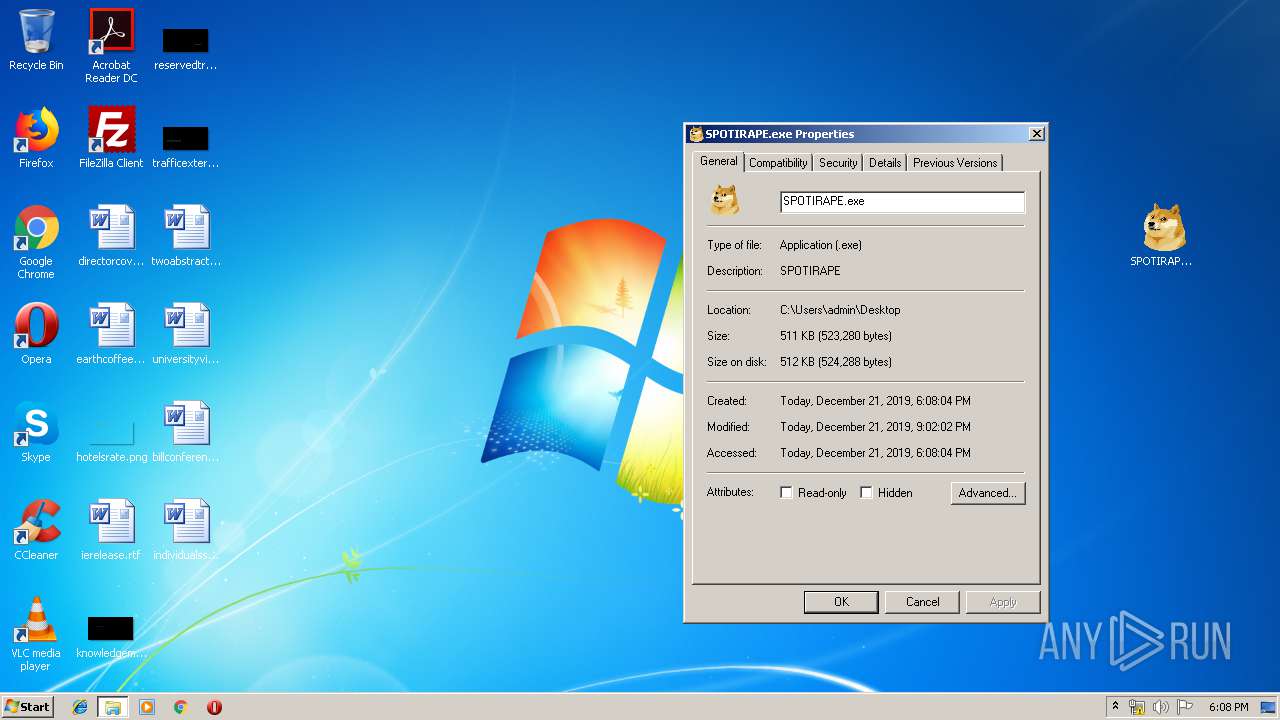This screenshot has height=720, width=1280.
Task: Enable the Read-only attribute checkbox
Action: click(x=786, y=493)
